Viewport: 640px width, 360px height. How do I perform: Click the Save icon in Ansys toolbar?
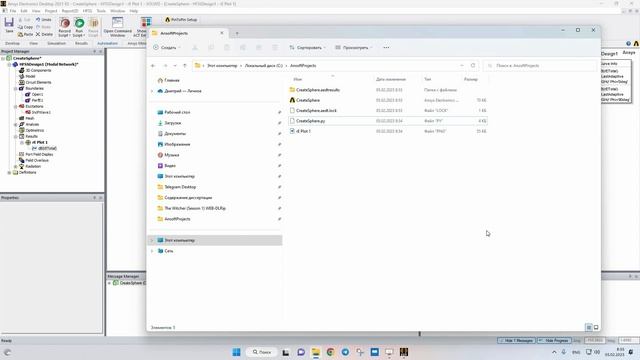tap(9, 25)
